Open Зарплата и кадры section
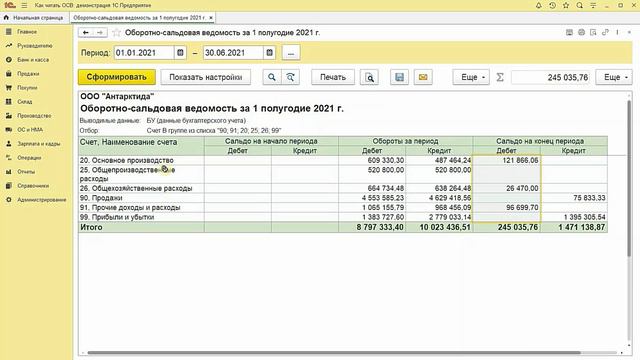 click(x=38, y=144)
